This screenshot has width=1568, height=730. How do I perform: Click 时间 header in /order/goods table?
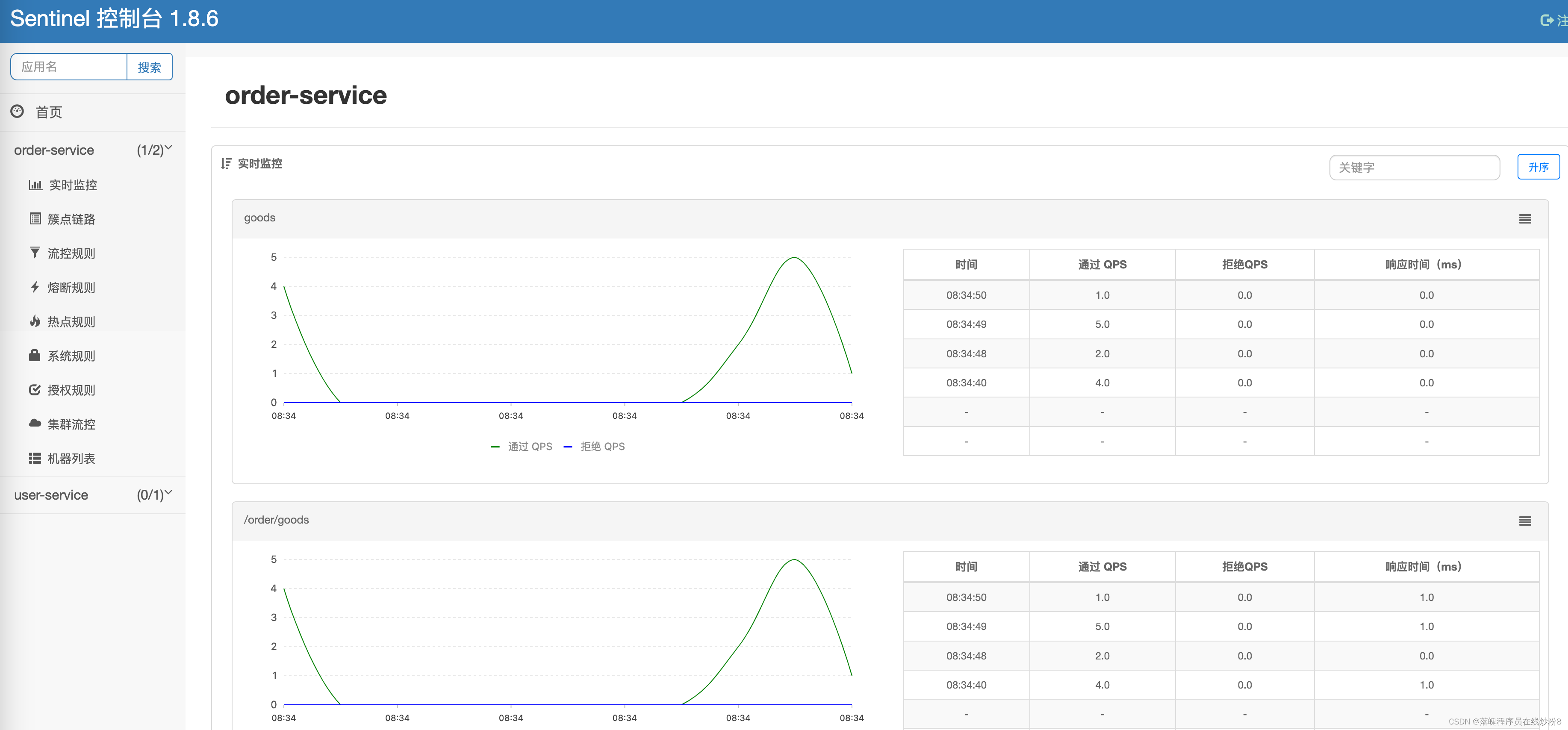click(x=966, y=566)
